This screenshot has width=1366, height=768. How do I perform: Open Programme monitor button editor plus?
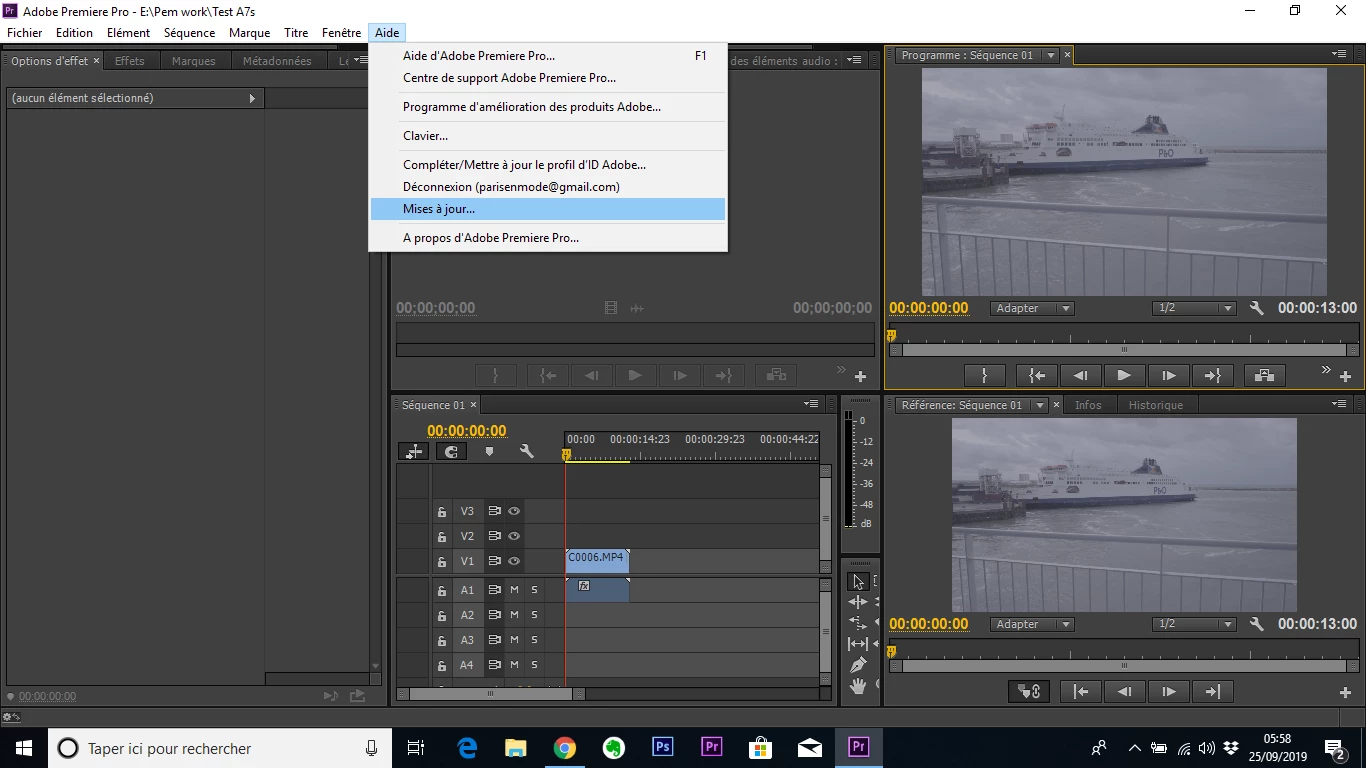tap(1345, 377)
